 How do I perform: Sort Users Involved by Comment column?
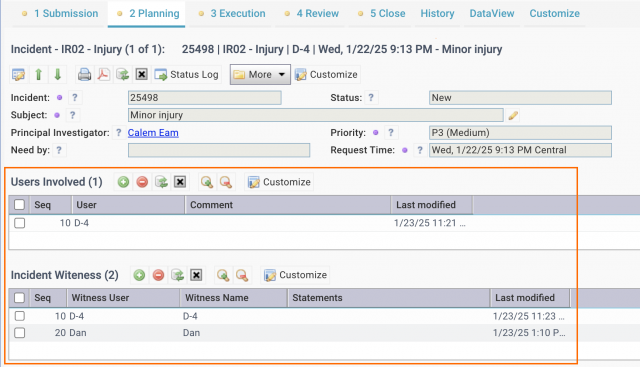pos(288,205)
